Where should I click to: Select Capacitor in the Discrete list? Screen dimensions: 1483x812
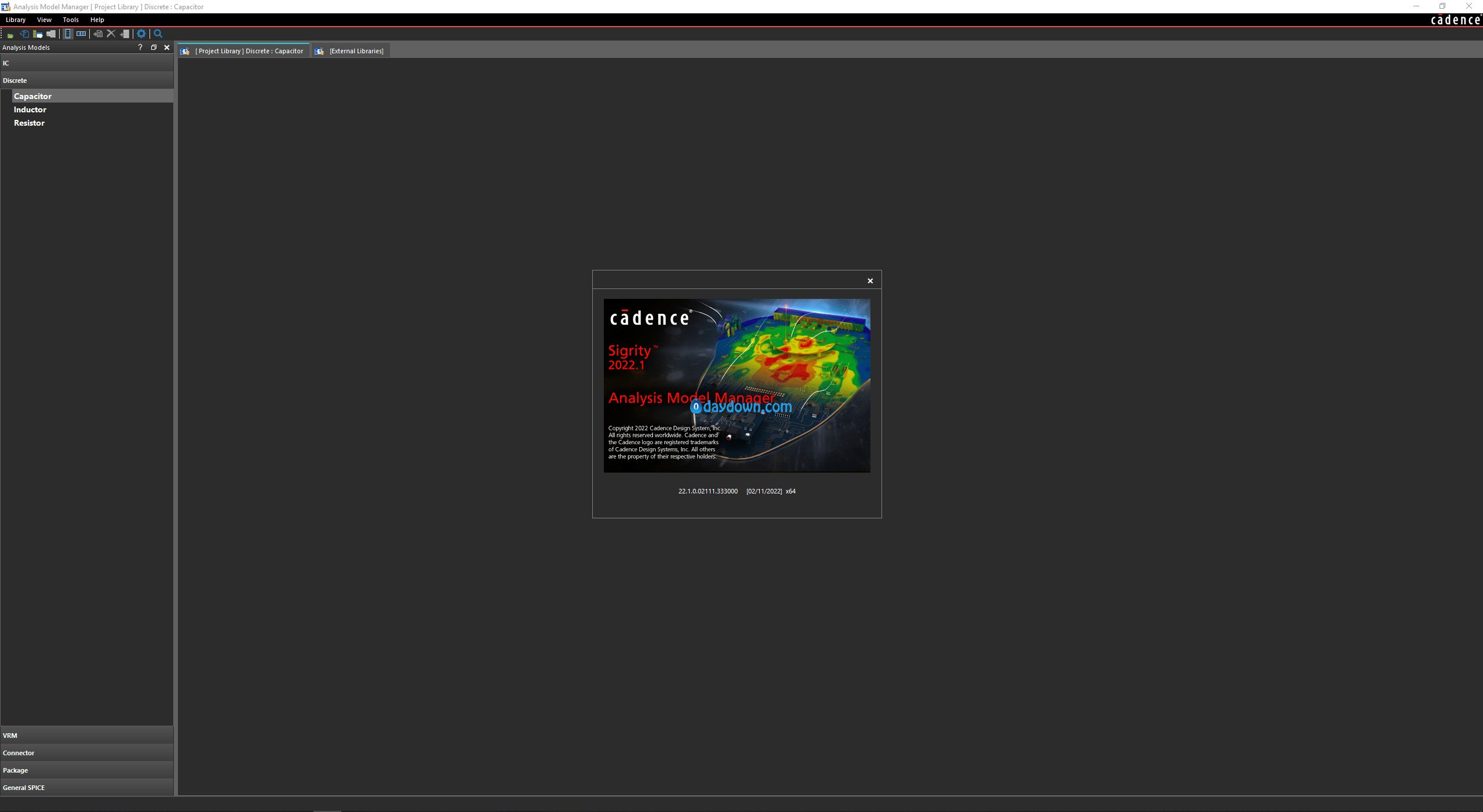92,96
